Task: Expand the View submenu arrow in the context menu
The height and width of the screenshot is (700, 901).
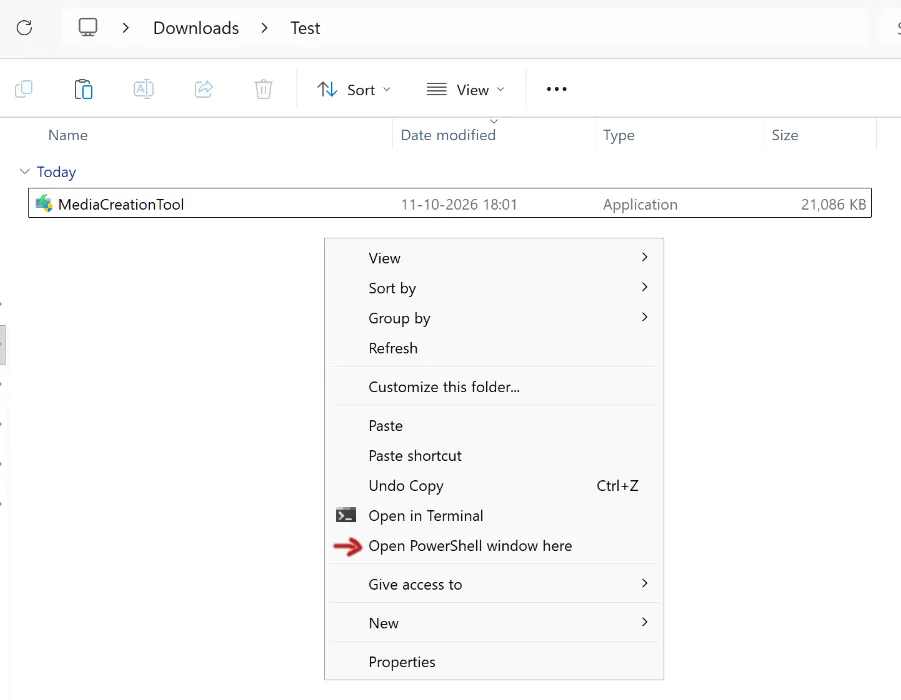Action: pos(644,257)
